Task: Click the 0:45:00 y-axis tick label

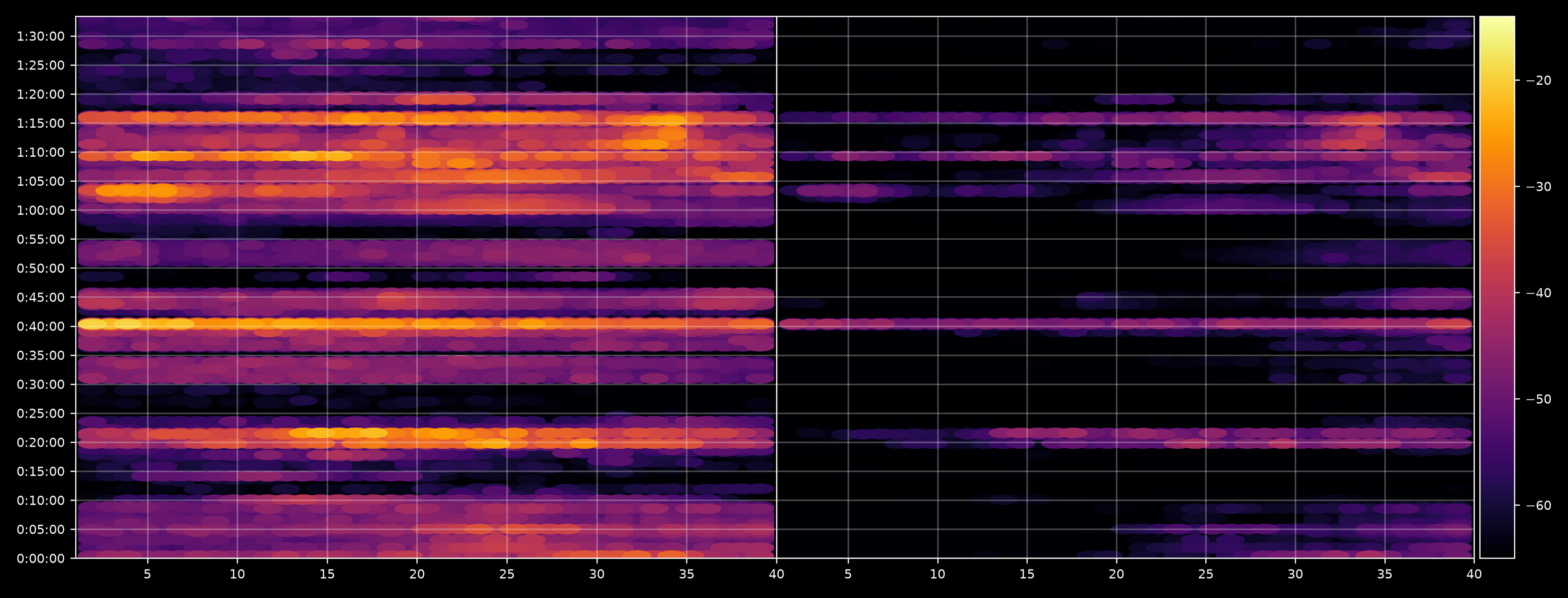Action: [x=41, y=298]
